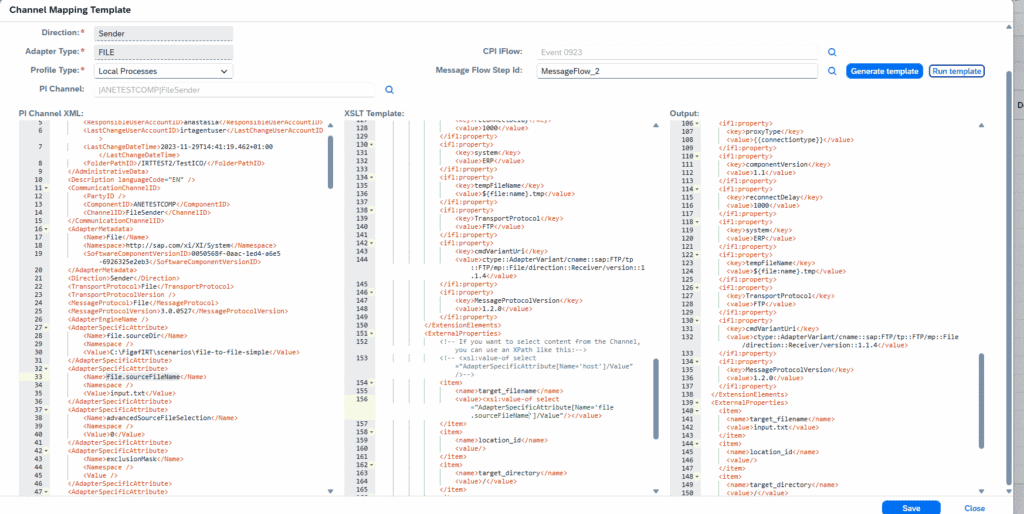Collapse fold at line 139 ExternalProperties in Output

(697, 402)
